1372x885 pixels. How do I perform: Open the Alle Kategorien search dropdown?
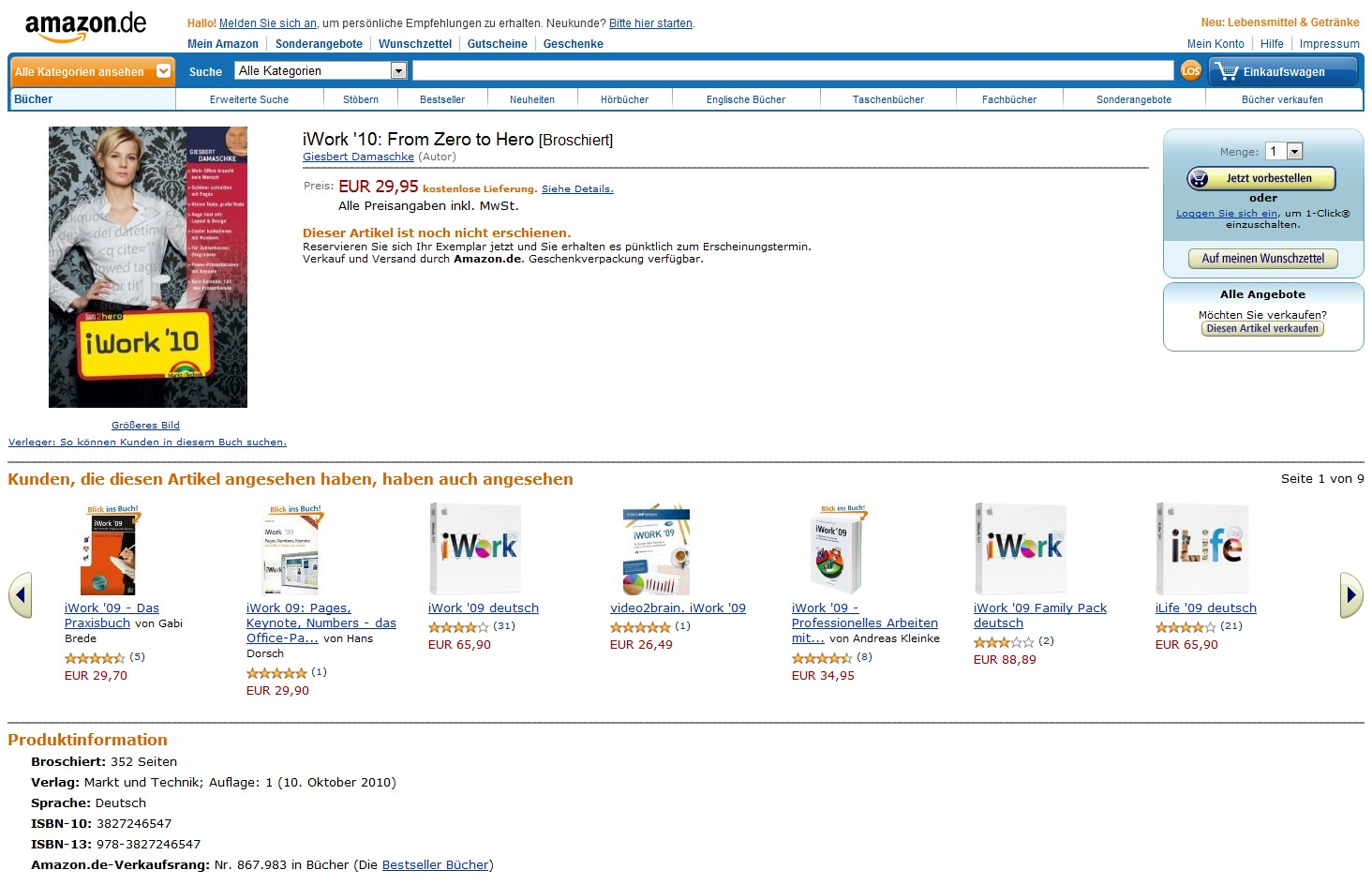tap(398, 71)
